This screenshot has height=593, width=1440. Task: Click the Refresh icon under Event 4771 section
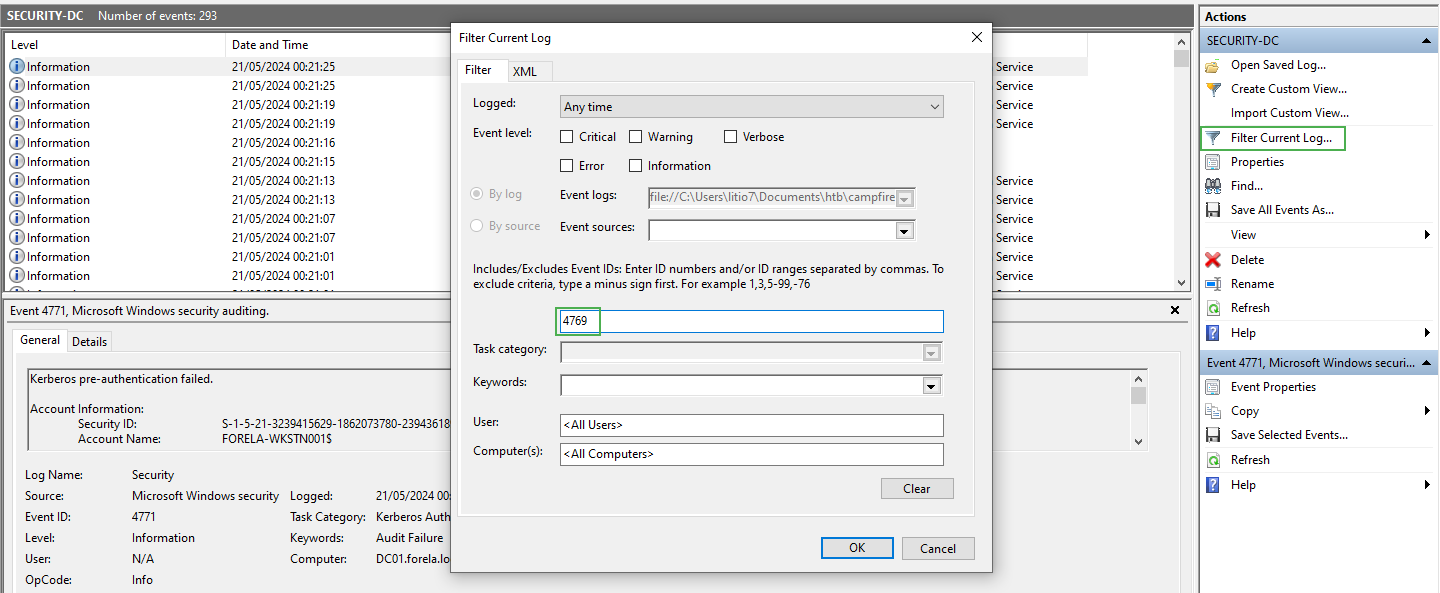(x=1213, y=460)
